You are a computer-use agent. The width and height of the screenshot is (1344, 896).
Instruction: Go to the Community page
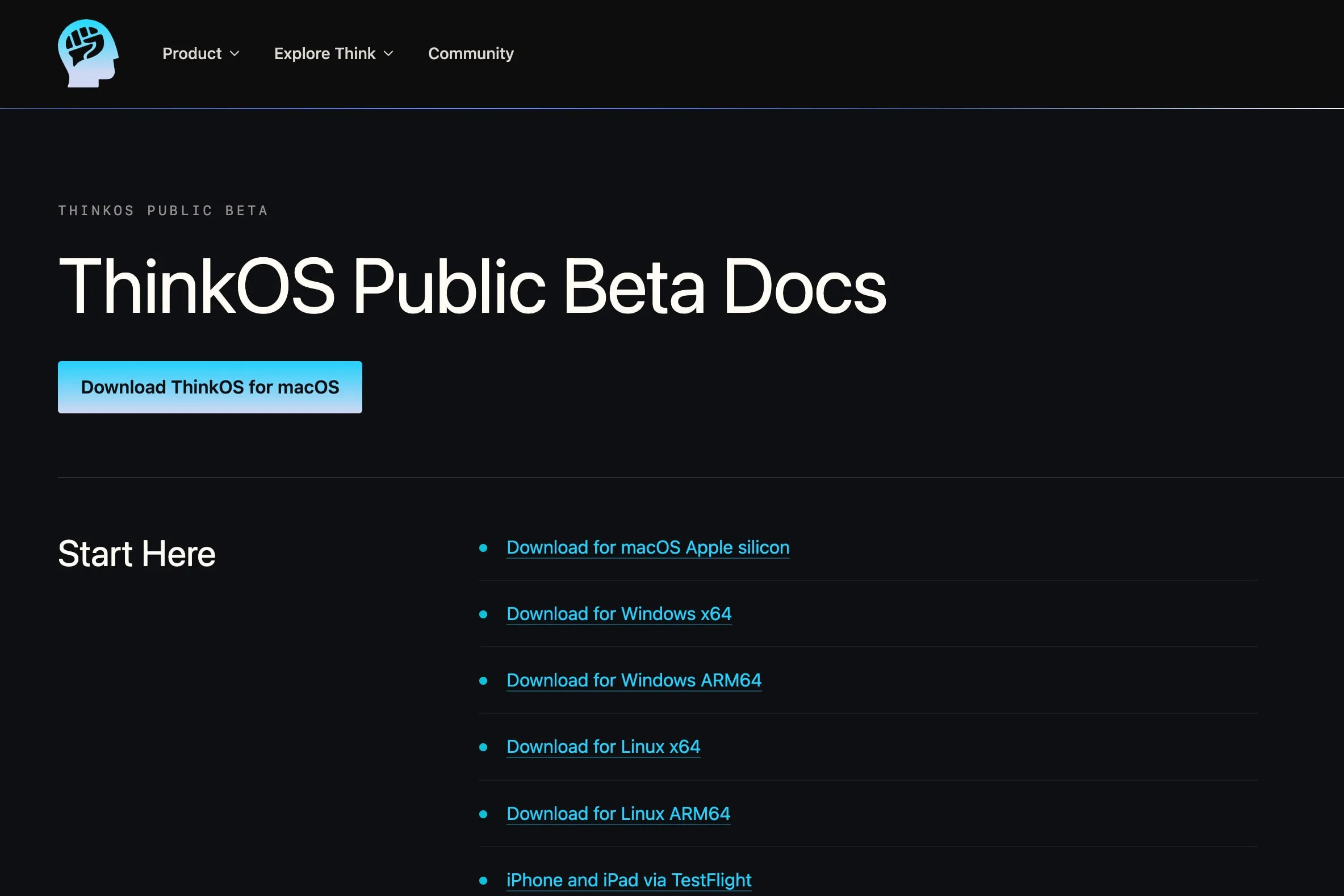click(x=471, y=53)
